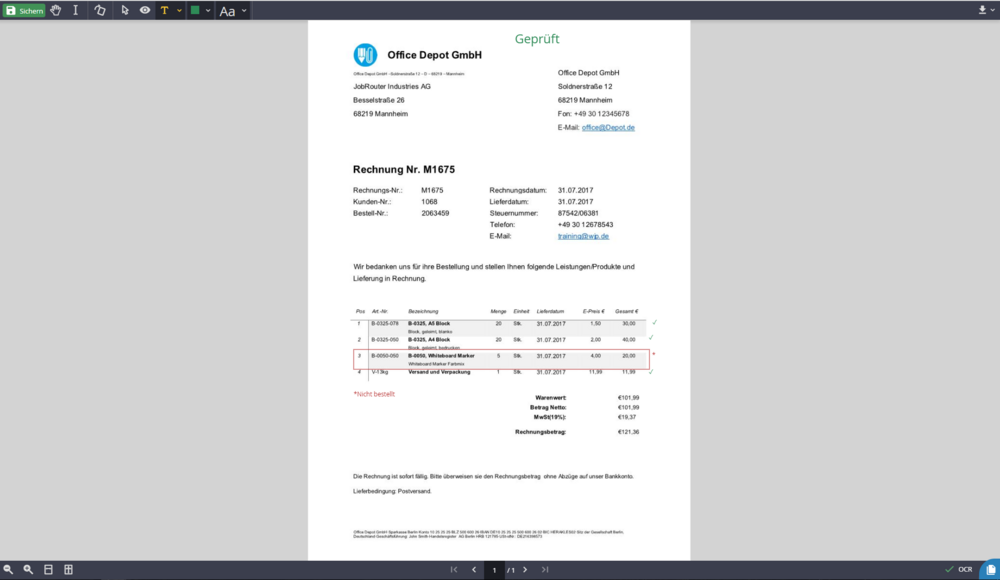The image size is (1000, 580).
Task: Click the green checkmark beside position 2
Action: click(x=651, y=338)
